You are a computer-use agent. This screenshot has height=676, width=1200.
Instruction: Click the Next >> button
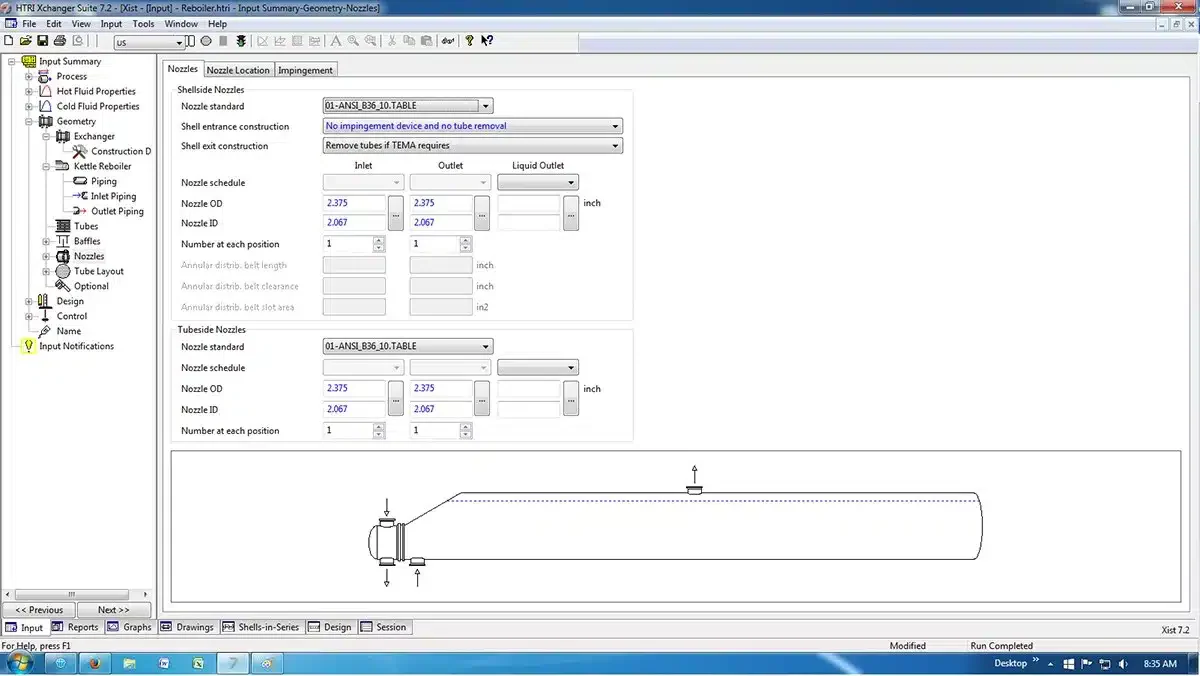114,610
